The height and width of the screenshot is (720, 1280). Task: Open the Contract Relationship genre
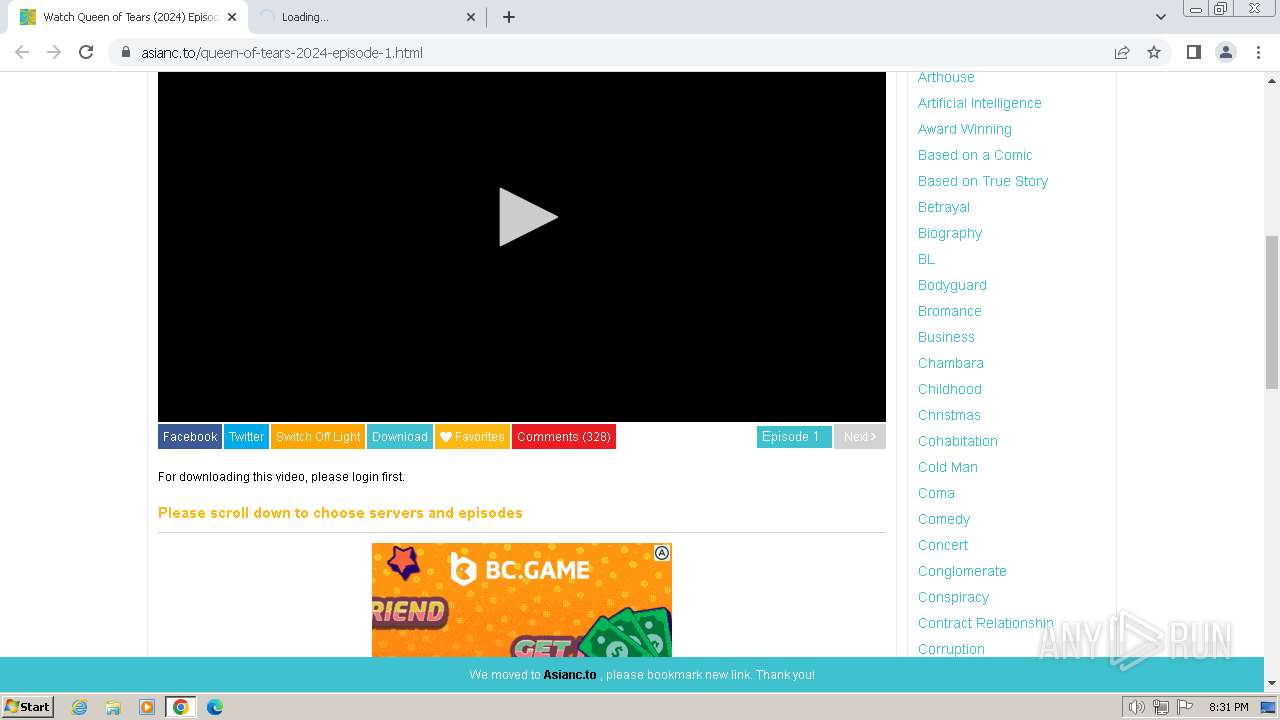[986, 623]
